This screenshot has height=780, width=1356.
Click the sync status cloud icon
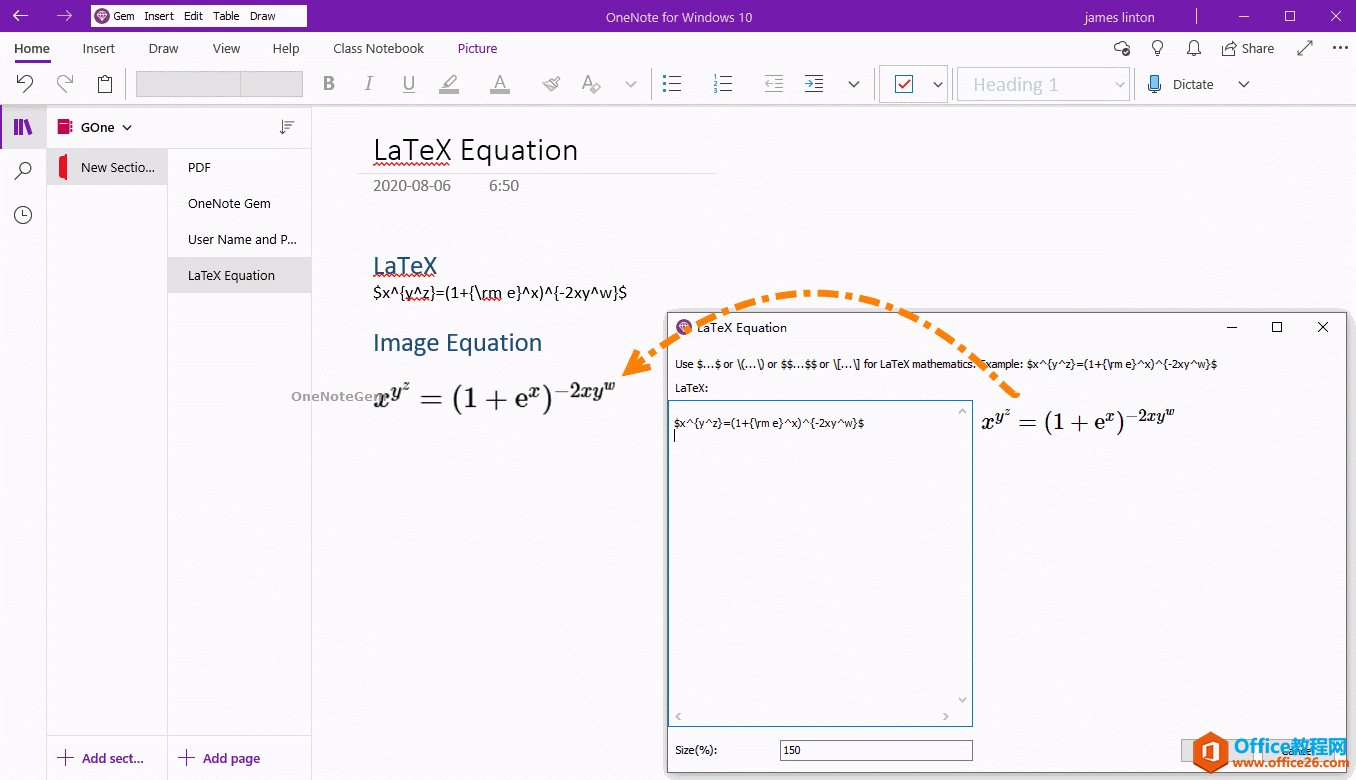(x=1122, y=48)
